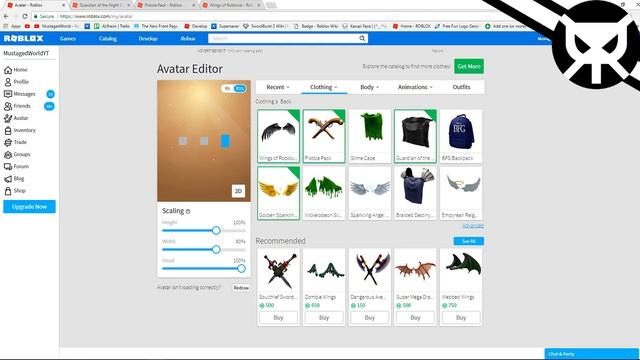The height and width of the screenshot is (360, 640).
Task: Buy the Super Mega Dragon wings
Action: point(416,318)
